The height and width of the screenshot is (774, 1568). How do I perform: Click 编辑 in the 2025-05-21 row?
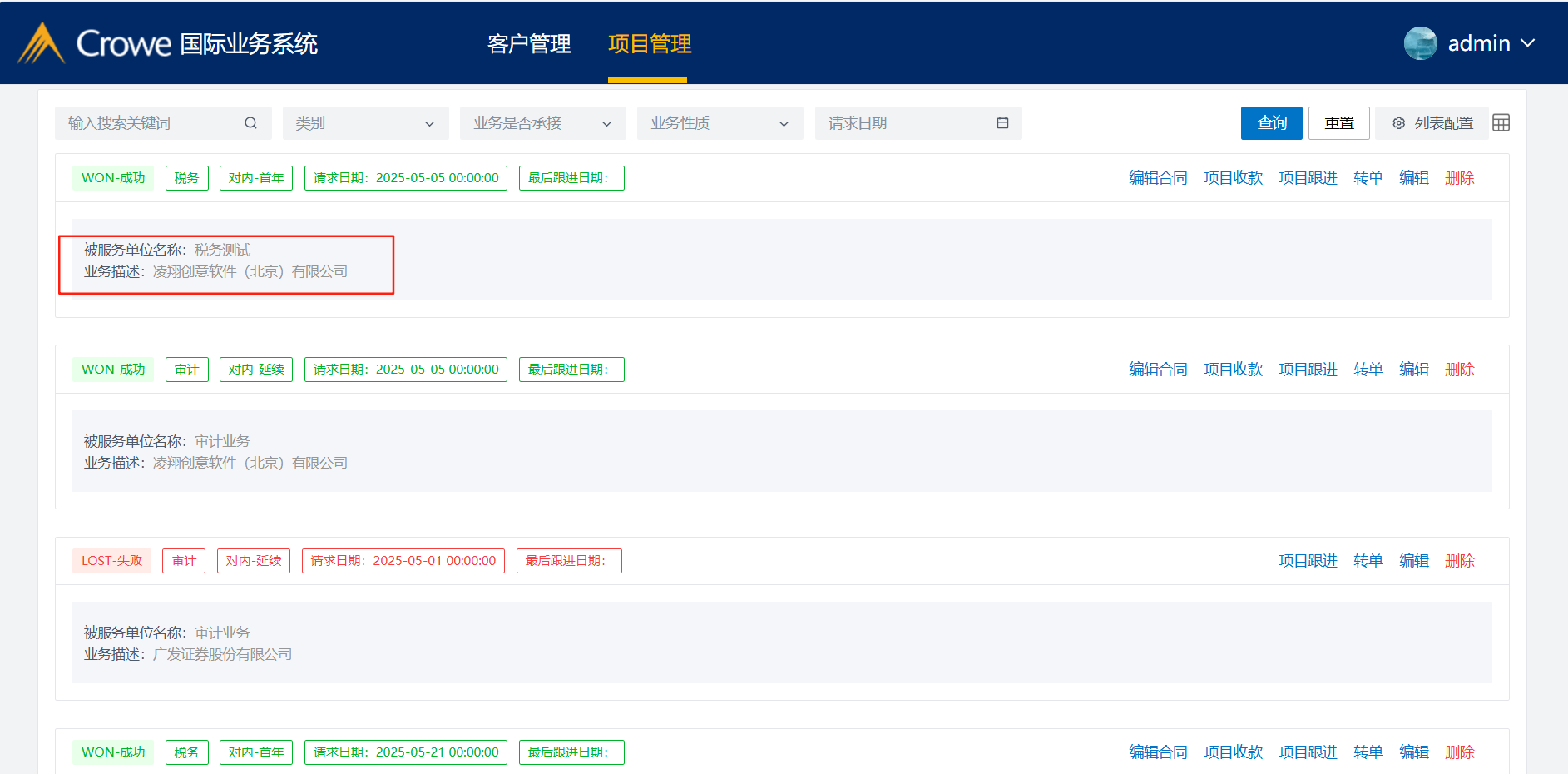(x=1414, y=752)
